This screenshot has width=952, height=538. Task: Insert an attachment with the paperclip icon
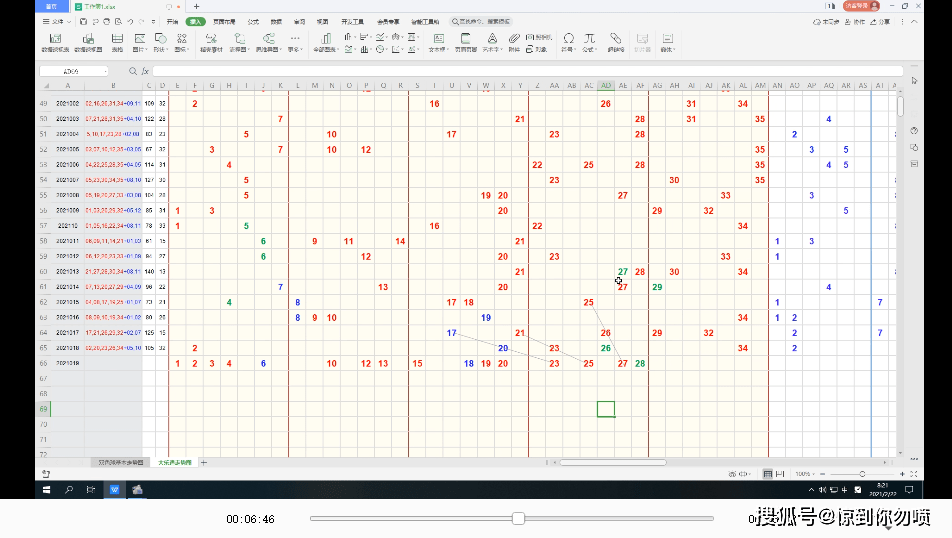(x=514, y=42)
